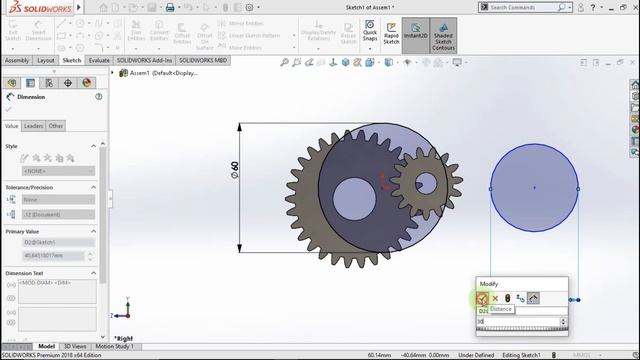Screen dimensions: 640x360
Task: Switch to Motion Study 1 tab
Action: [114, 347]
